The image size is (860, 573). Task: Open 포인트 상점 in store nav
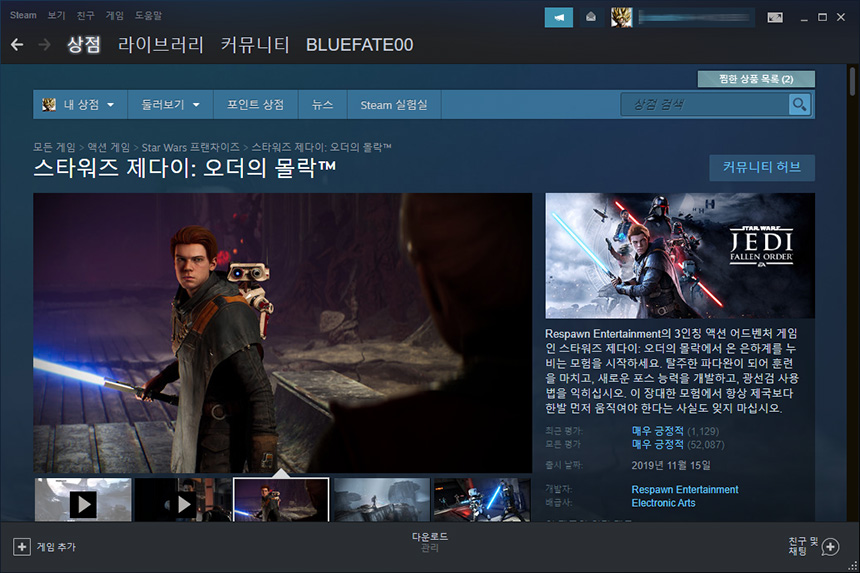256,104
